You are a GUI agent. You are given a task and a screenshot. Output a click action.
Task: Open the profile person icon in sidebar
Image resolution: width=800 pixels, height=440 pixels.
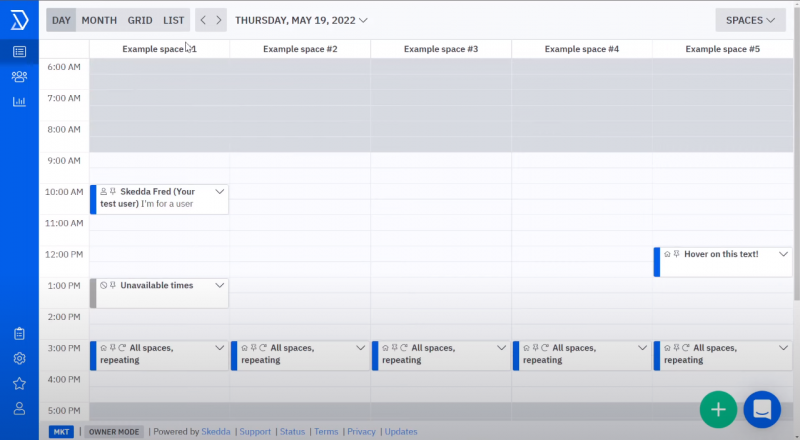(19, 408)
